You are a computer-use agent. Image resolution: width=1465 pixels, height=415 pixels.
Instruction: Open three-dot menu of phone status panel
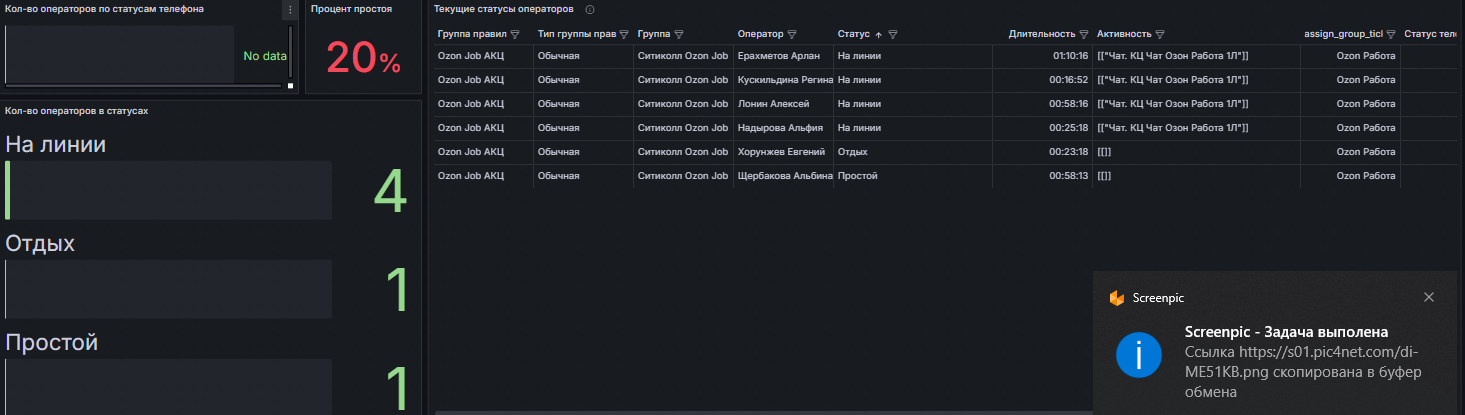coord(290,10)
